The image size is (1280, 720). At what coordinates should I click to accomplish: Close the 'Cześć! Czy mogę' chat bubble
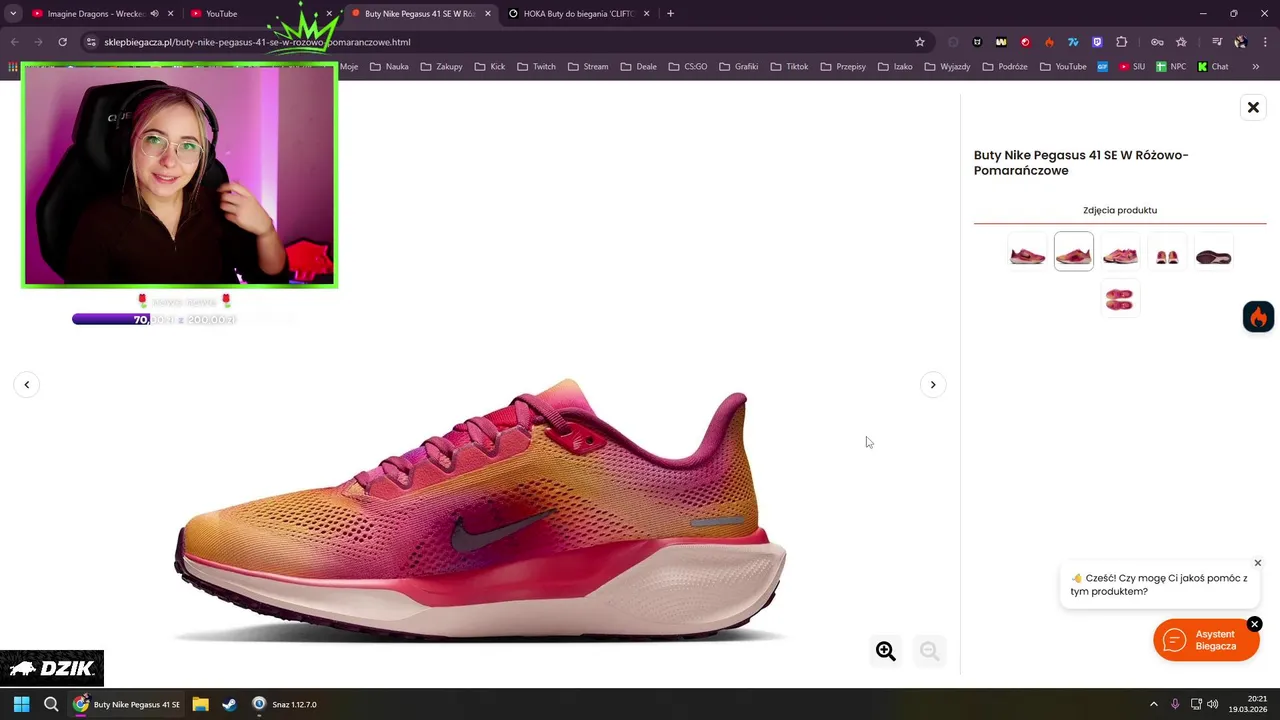(1258, 563)
